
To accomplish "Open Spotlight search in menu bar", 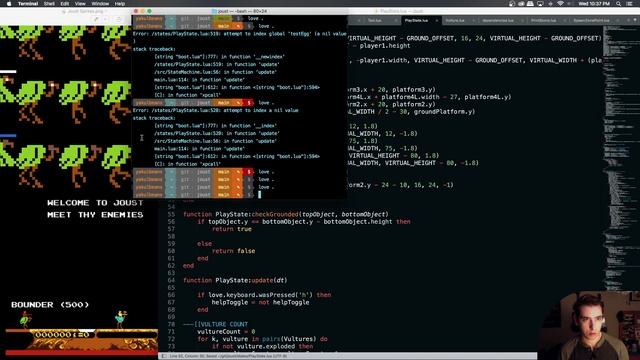I will (x=619, y=4).
